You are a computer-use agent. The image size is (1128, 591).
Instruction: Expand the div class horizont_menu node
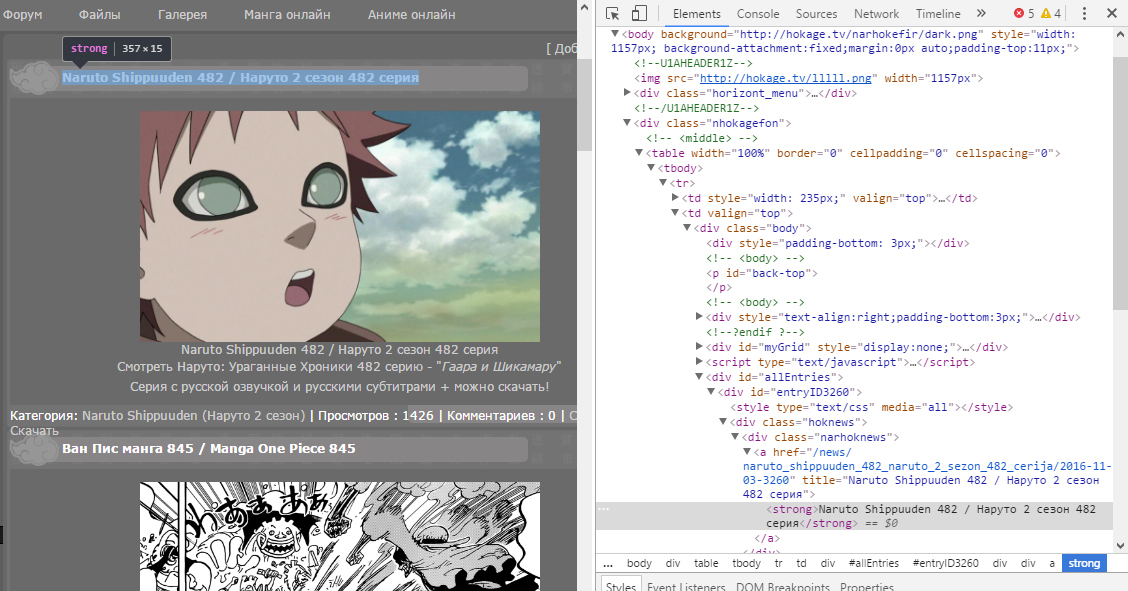click(627, 93)
